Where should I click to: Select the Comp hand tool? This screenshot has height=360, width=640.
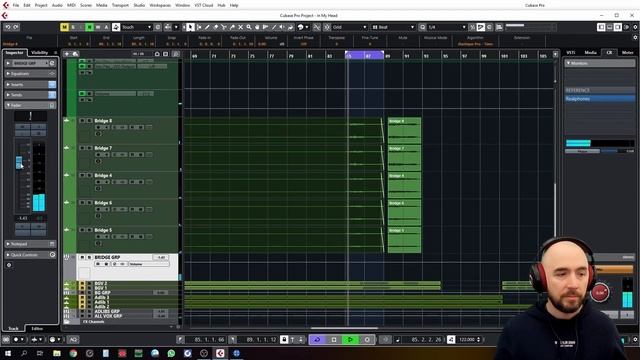pos(257,27)
